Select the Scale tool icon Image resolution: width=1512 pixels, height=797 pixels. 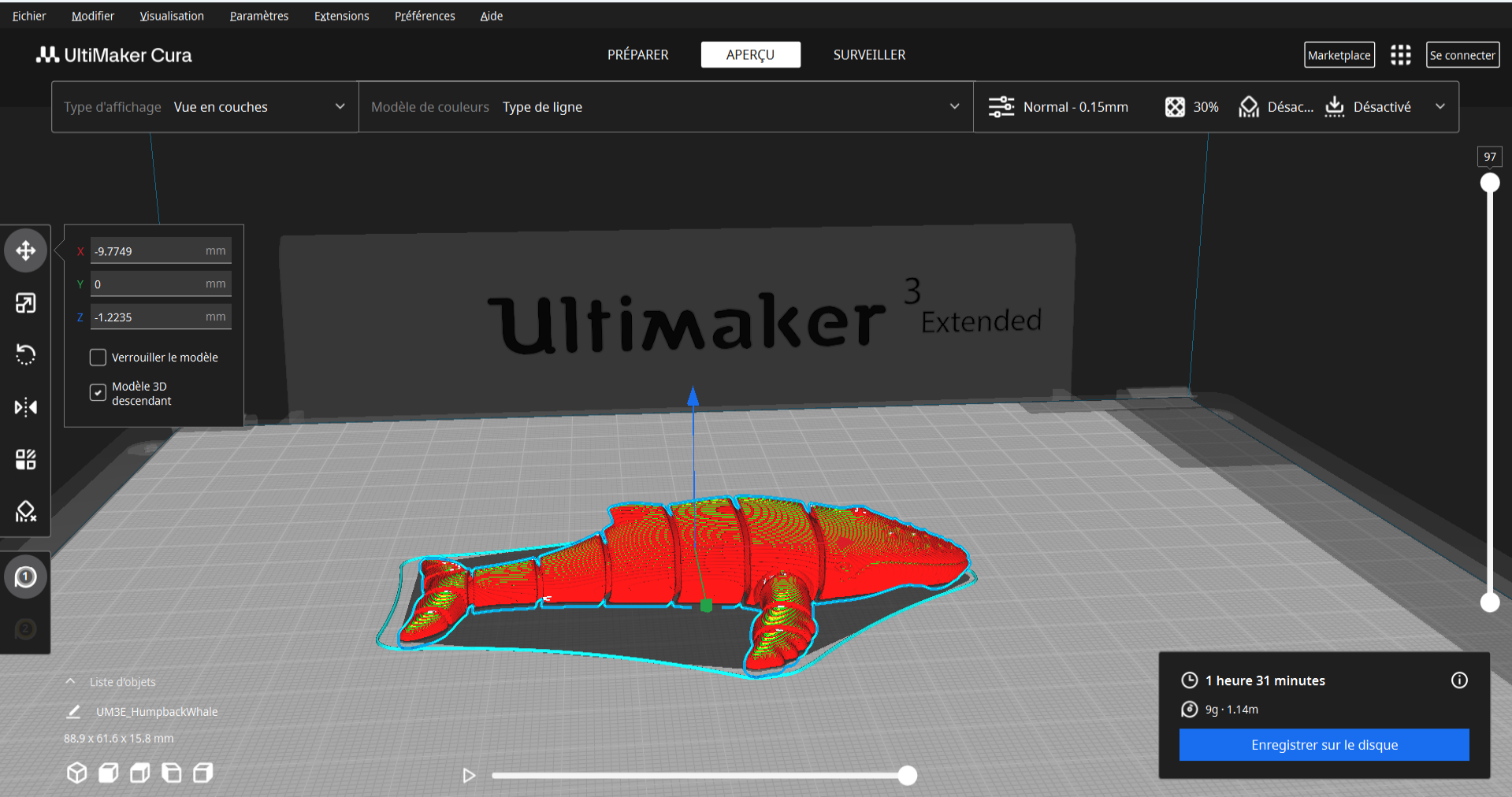tap(26, 303)
